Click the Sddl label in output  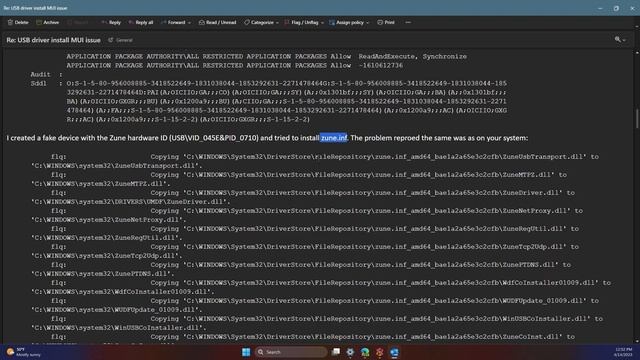[38, 83]
